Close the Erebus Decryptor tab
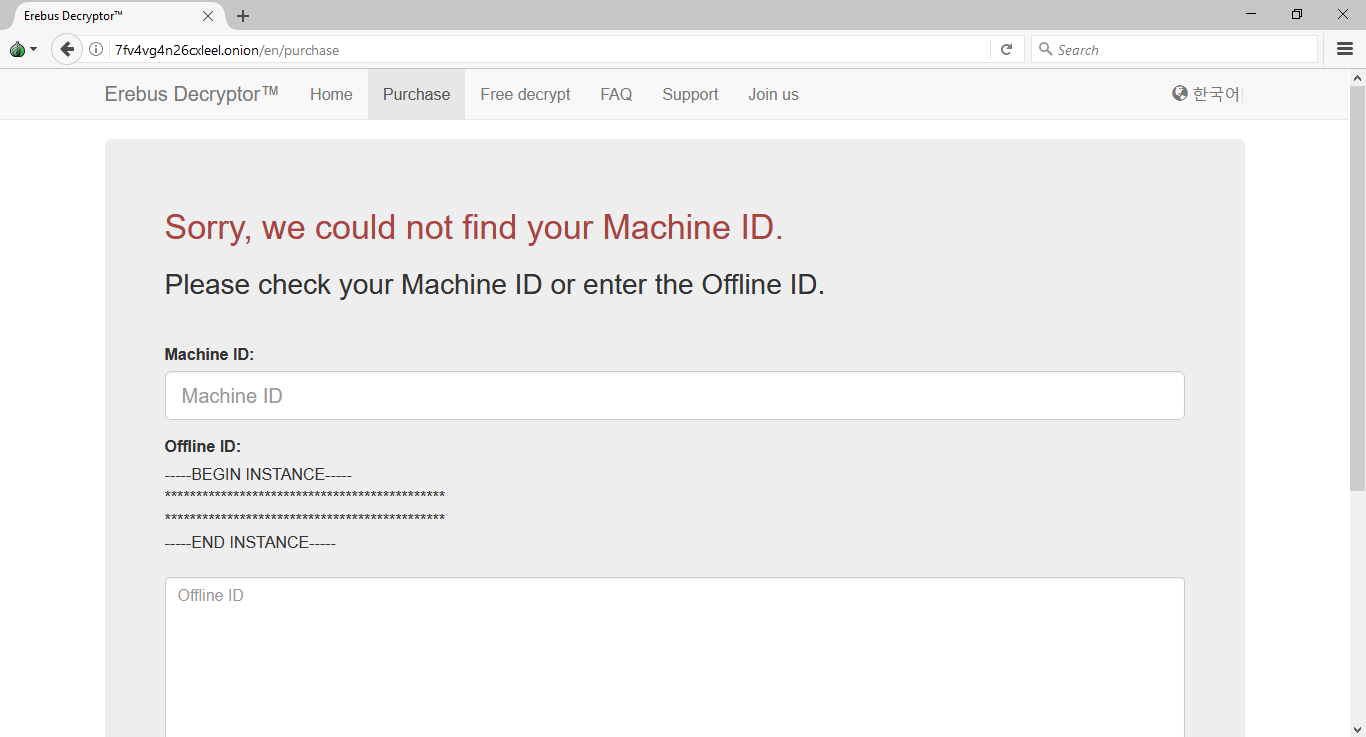This screenshot has width=1366, height=737. pyautogui.click(x=208, y=16)
